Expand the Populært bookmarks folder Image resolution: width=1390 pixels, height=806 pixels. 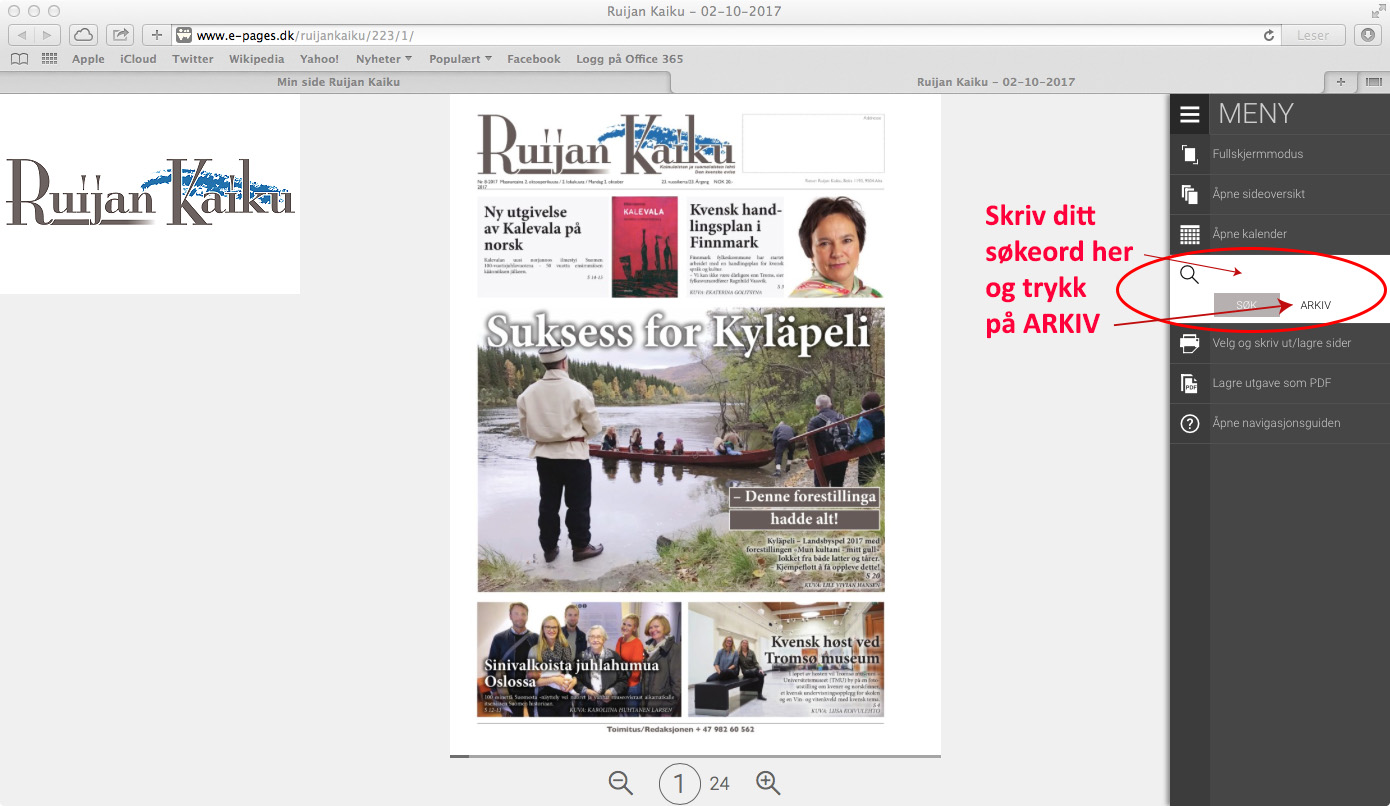(460, 59)
